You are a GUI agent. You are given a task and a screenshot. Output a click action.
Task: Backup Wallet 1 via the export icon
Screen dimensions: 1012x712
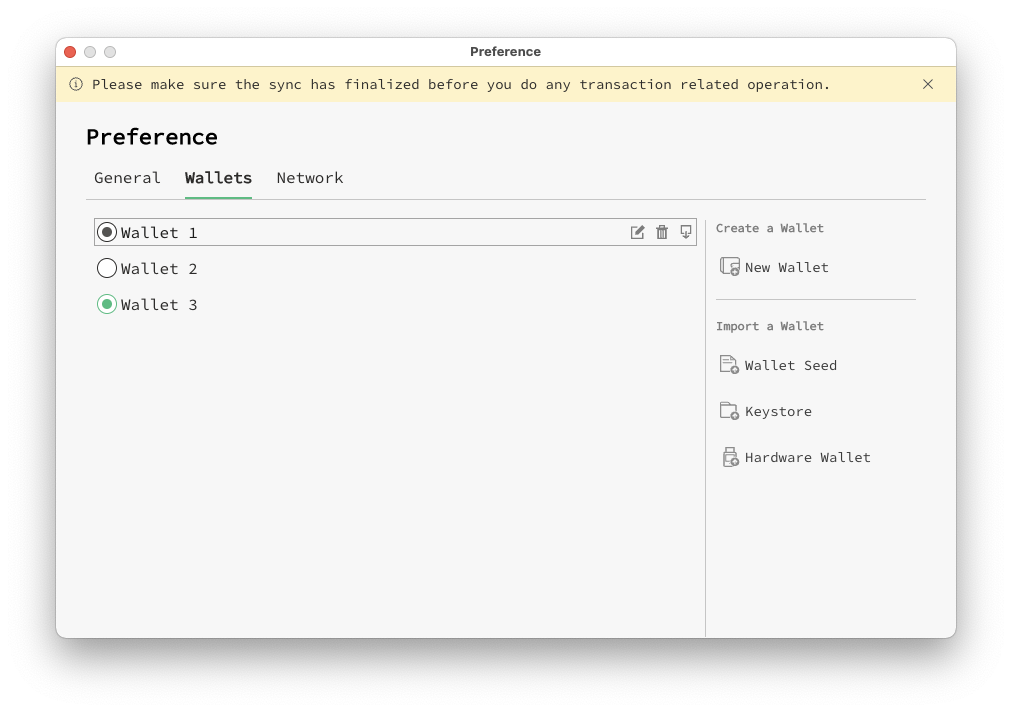(685, 231)
